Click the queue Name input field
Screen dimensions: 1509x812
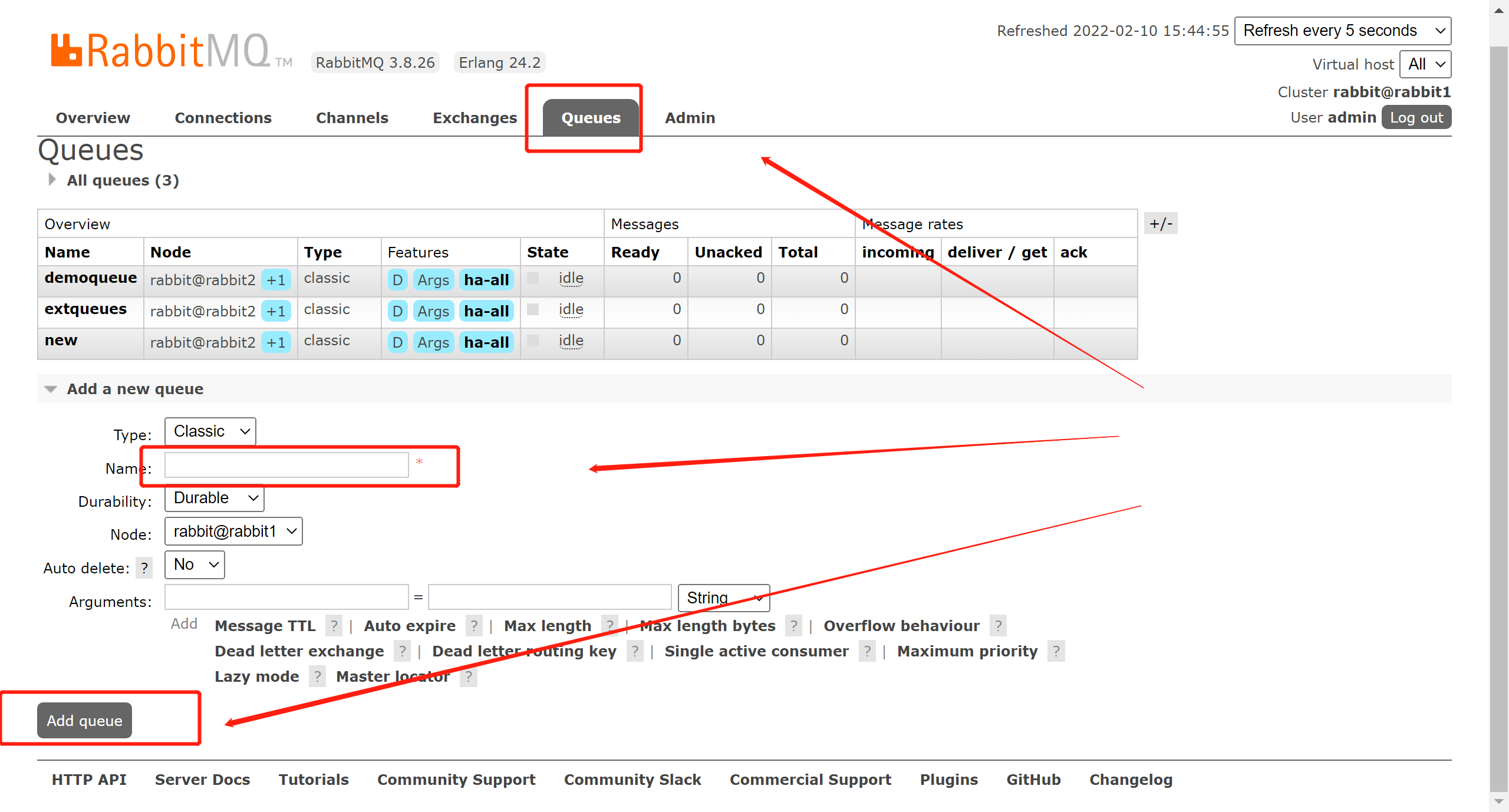[286, 465]
